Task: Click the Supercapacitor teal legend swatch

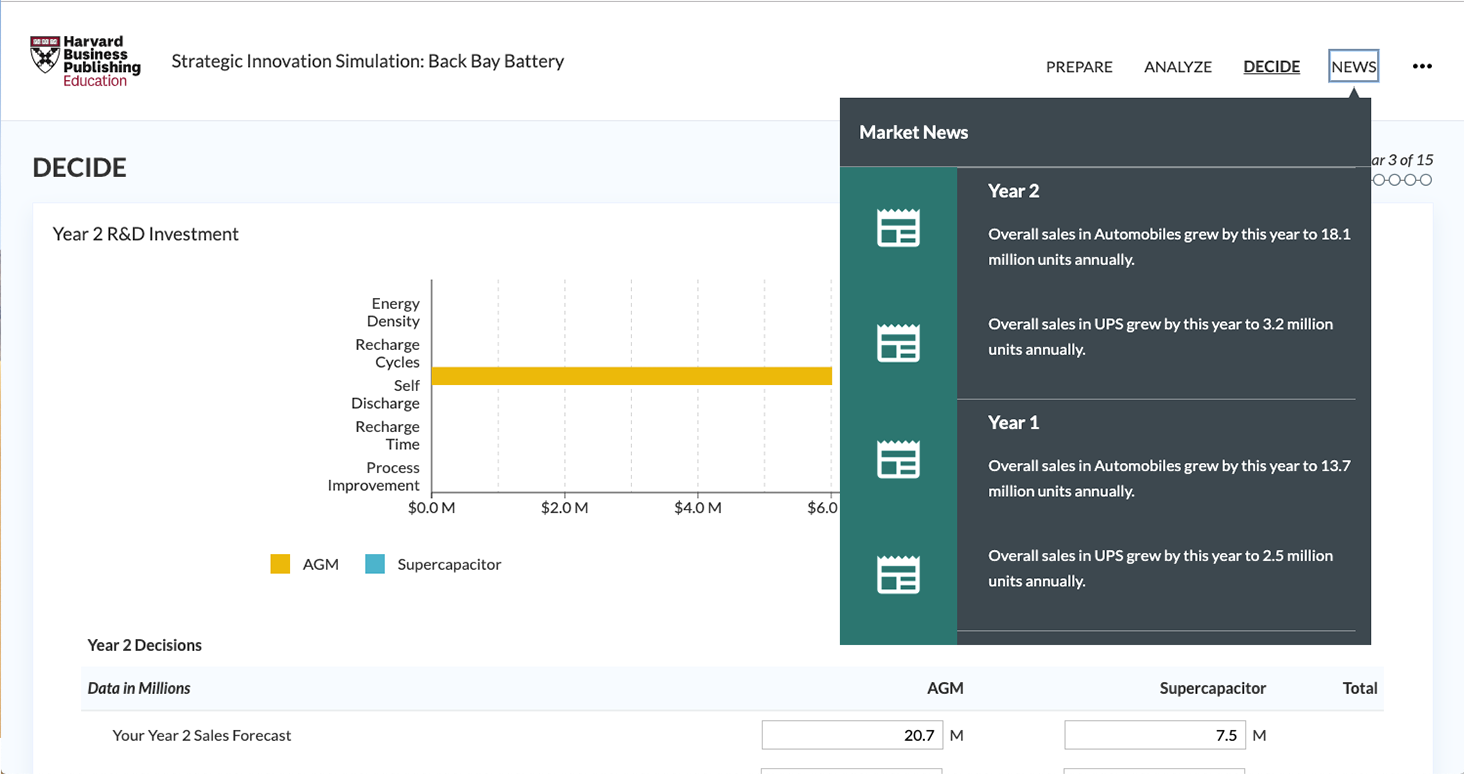Action: pyautogui.click(x=375, y=564)
